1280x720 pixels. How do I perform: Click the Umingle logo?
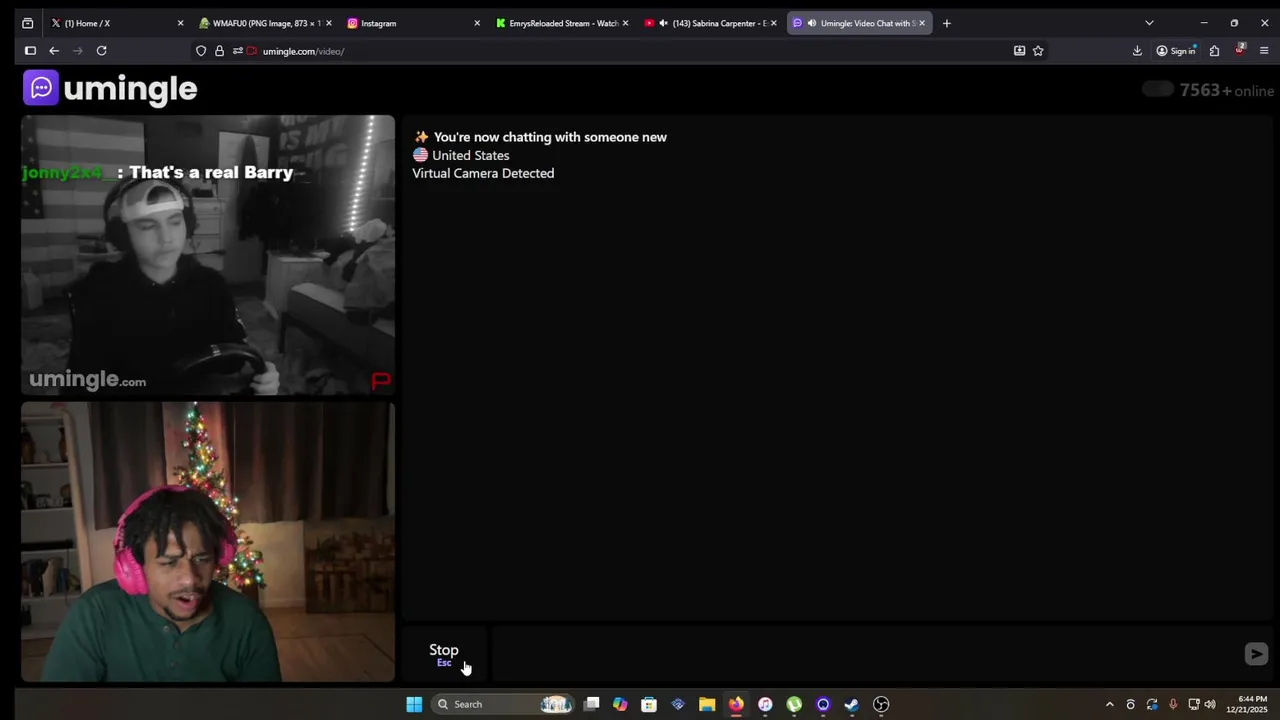[110, 89]
